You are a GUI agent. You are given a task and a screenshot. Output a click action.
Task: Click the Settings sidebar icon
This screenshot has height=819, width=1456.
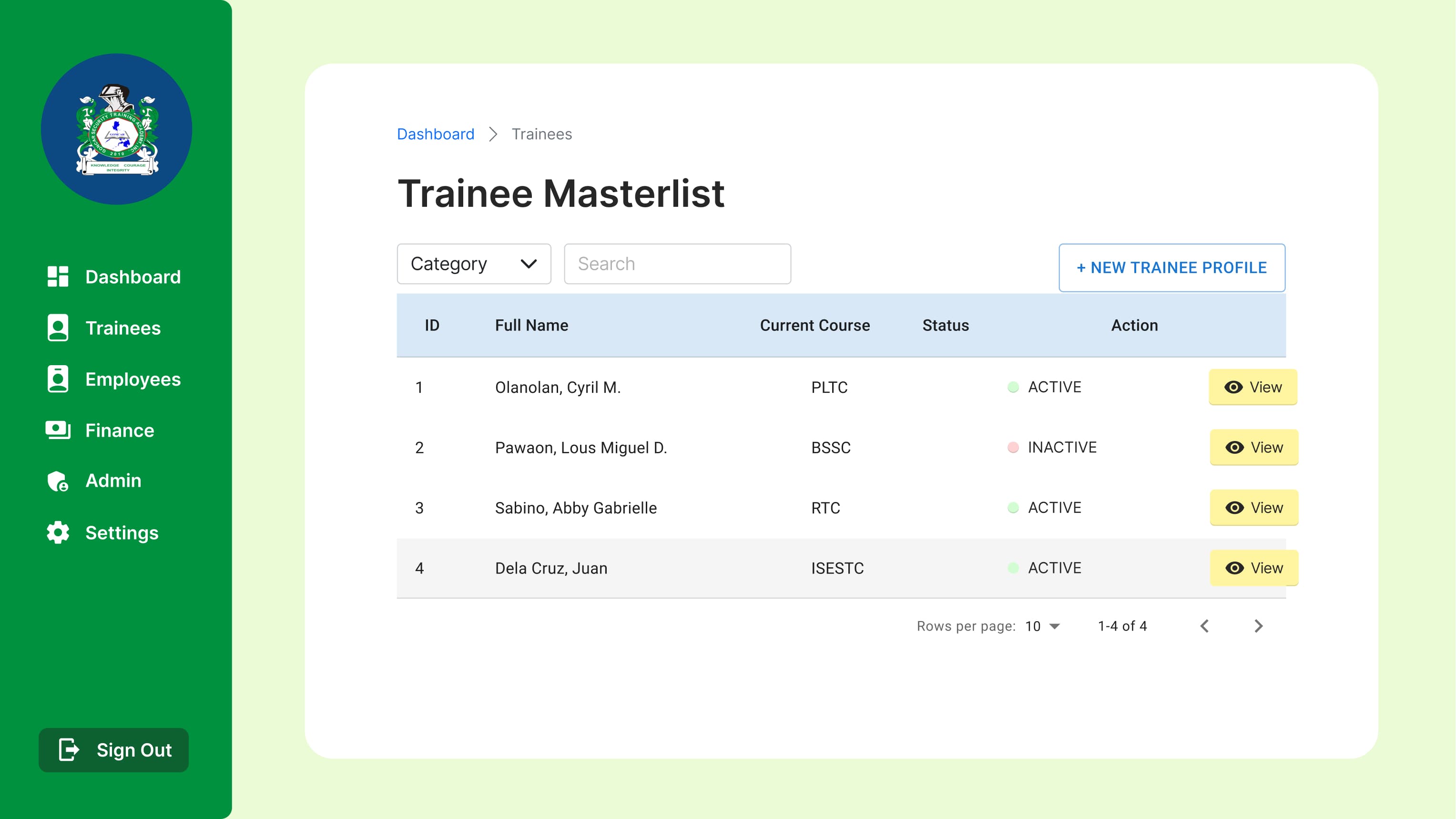[x=58, y=531]
